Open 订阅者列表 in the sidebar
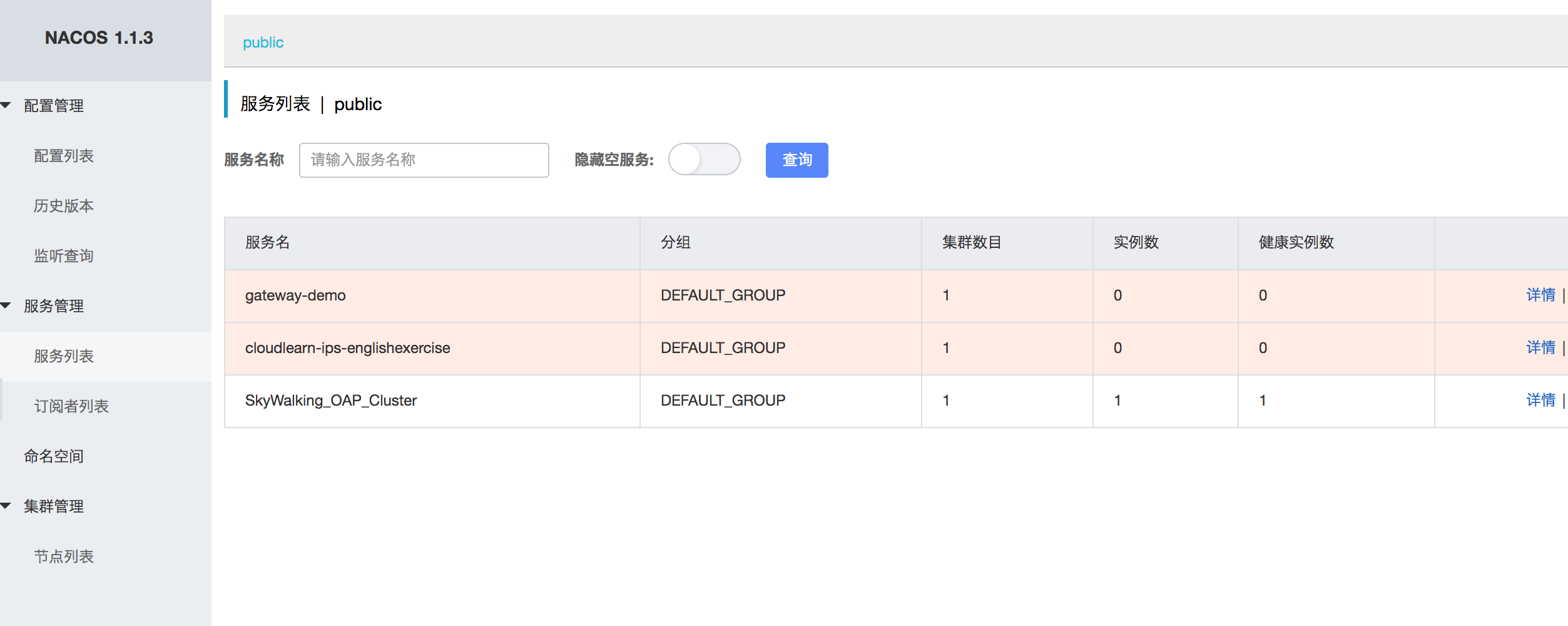1568x626 pixels. pyautogui.click(x=71, y=406)
